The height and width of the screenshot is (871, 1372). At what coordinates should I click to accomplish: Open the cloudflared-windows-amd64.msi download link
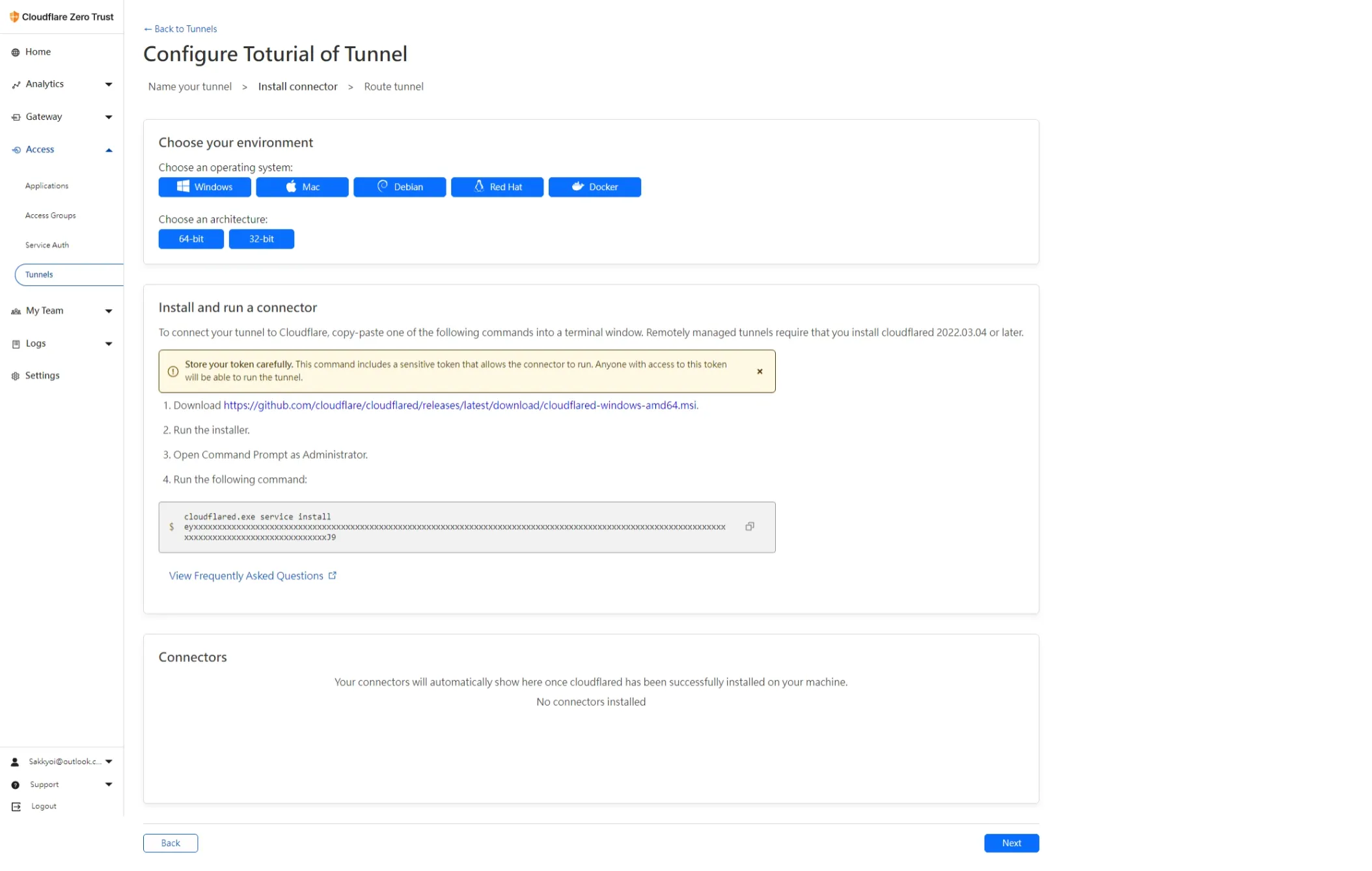click(460, 406)
